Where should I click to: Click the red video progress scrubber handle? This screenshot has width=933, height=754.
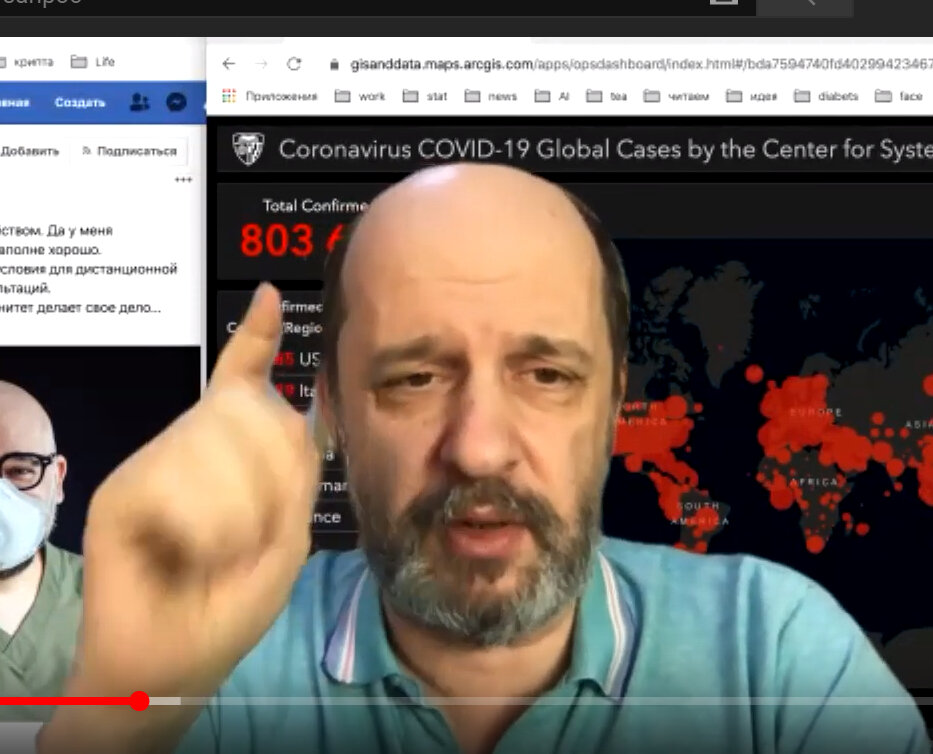click(139, 701)
